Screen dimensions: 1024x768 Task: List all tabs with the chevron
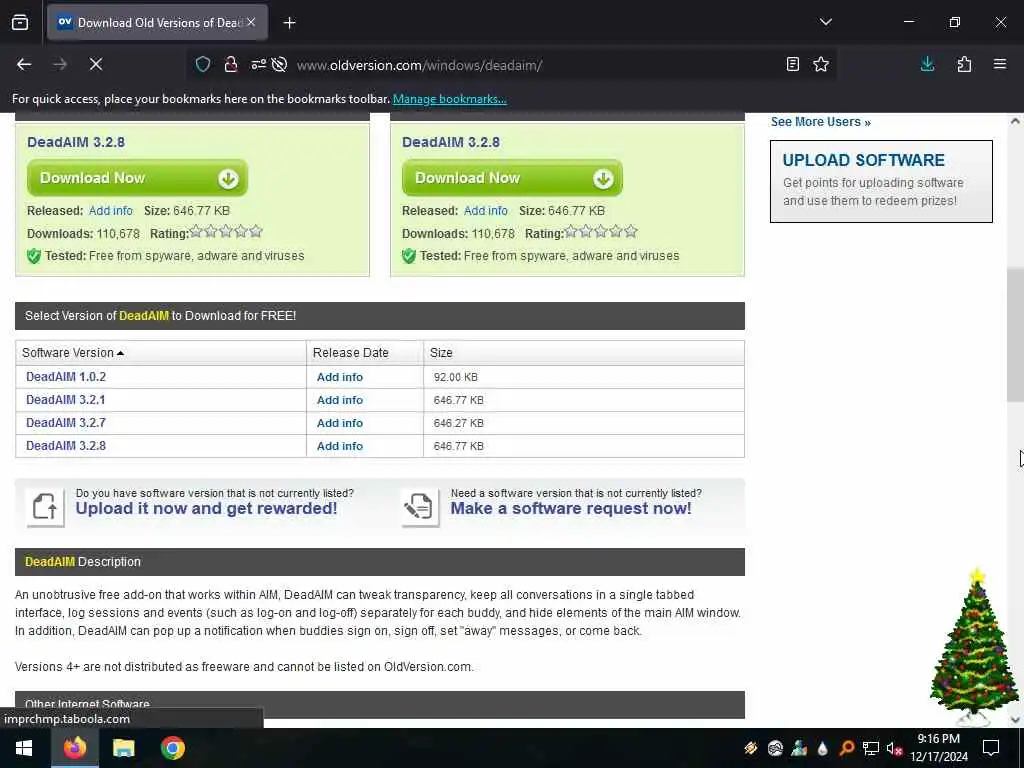click(825, 22)
